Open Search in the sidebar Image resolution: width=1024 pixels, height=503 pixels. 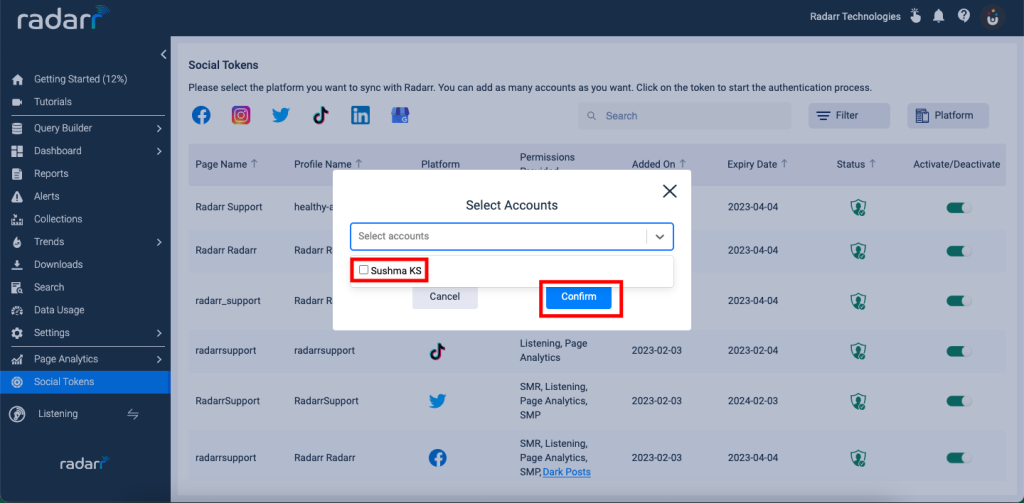coord(49,287)
